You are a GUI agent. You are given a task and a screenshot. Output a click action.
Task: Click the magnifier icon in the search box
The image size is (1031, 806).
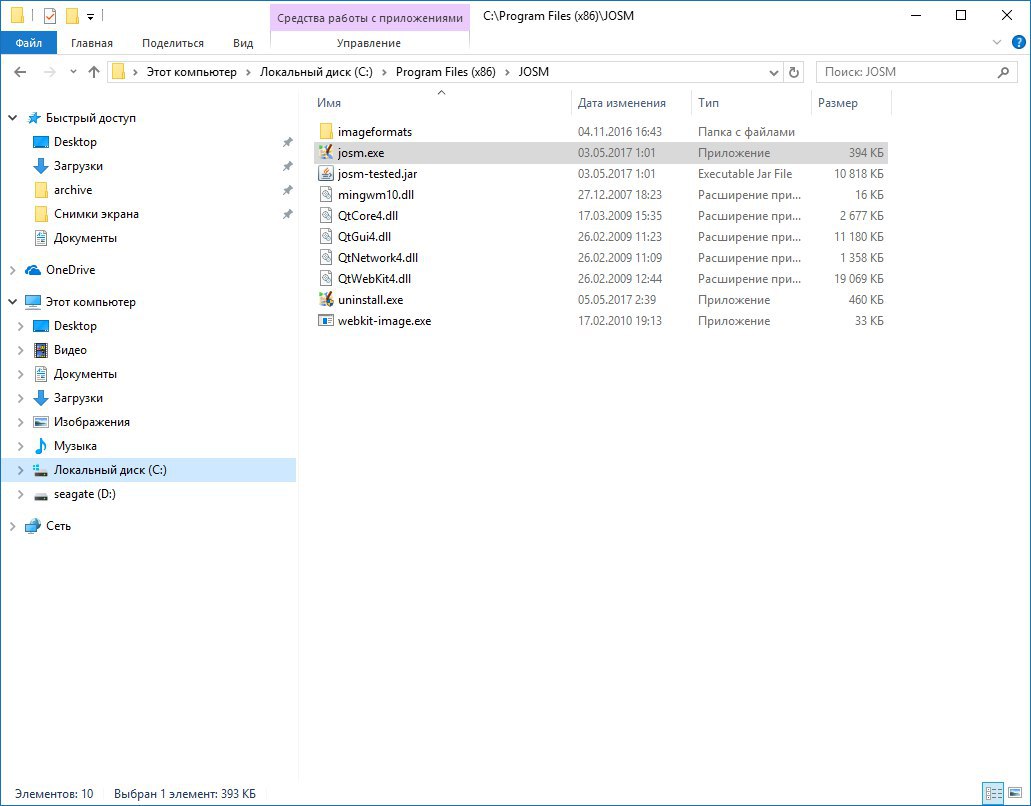point(1003,72)
